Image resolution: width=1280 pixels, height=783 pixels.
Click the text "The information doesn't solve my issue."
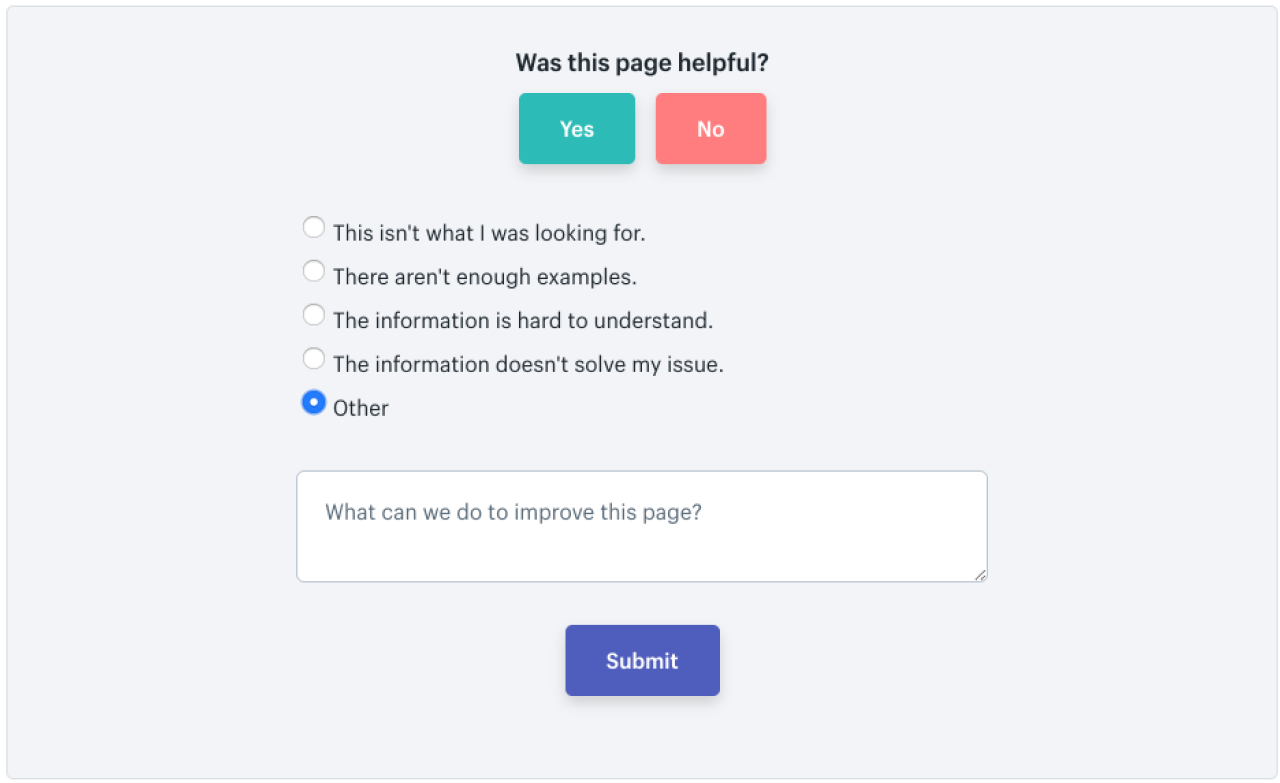pyautogui.click(x=528, y=365)
